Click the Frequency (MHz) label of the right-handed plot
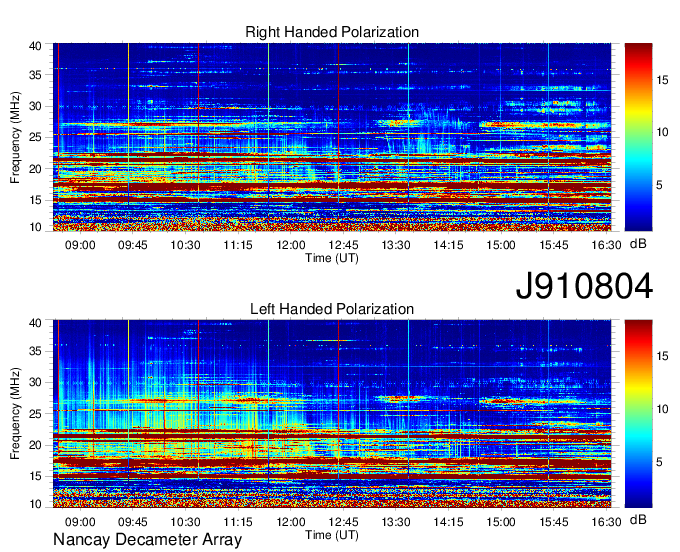This screenshot has height=552, width=680. pyautogui.click(x=15, y=137)
